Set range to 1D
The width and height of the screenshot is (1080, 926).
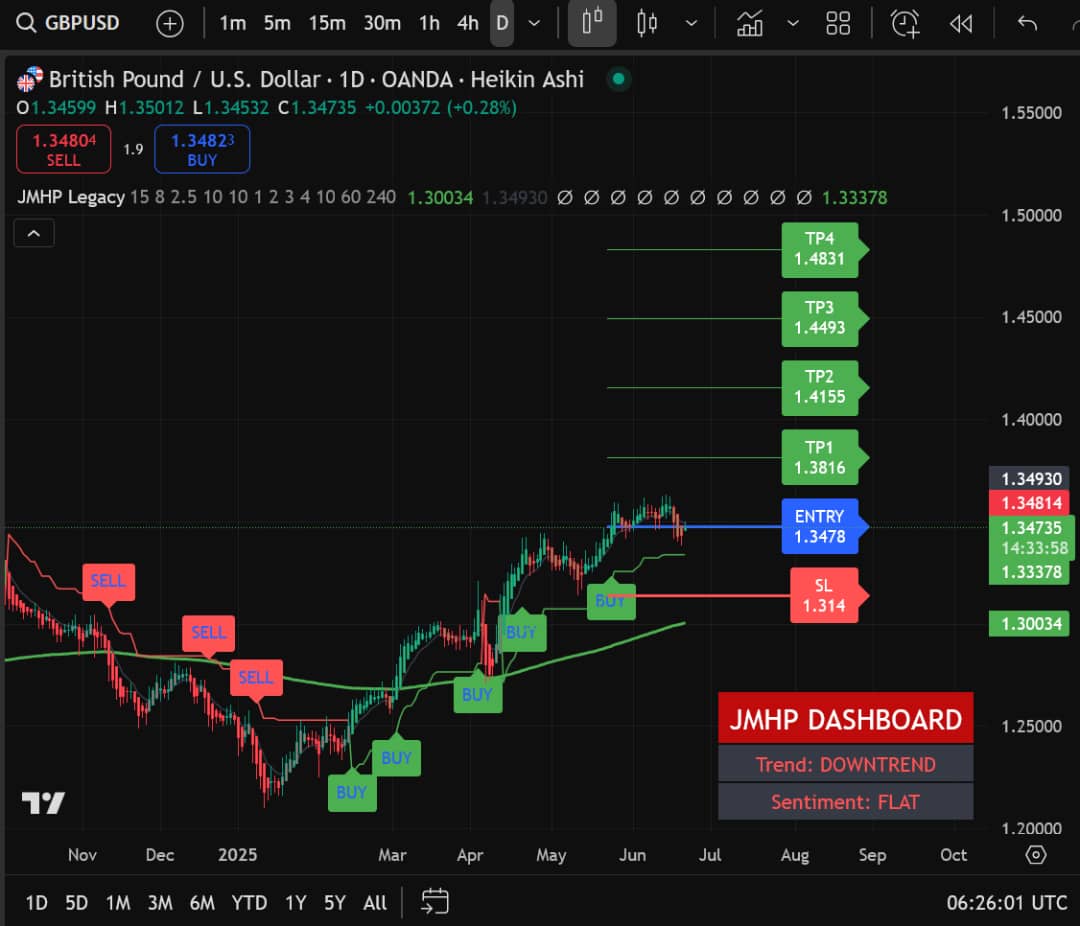click(x=37, y=903)
